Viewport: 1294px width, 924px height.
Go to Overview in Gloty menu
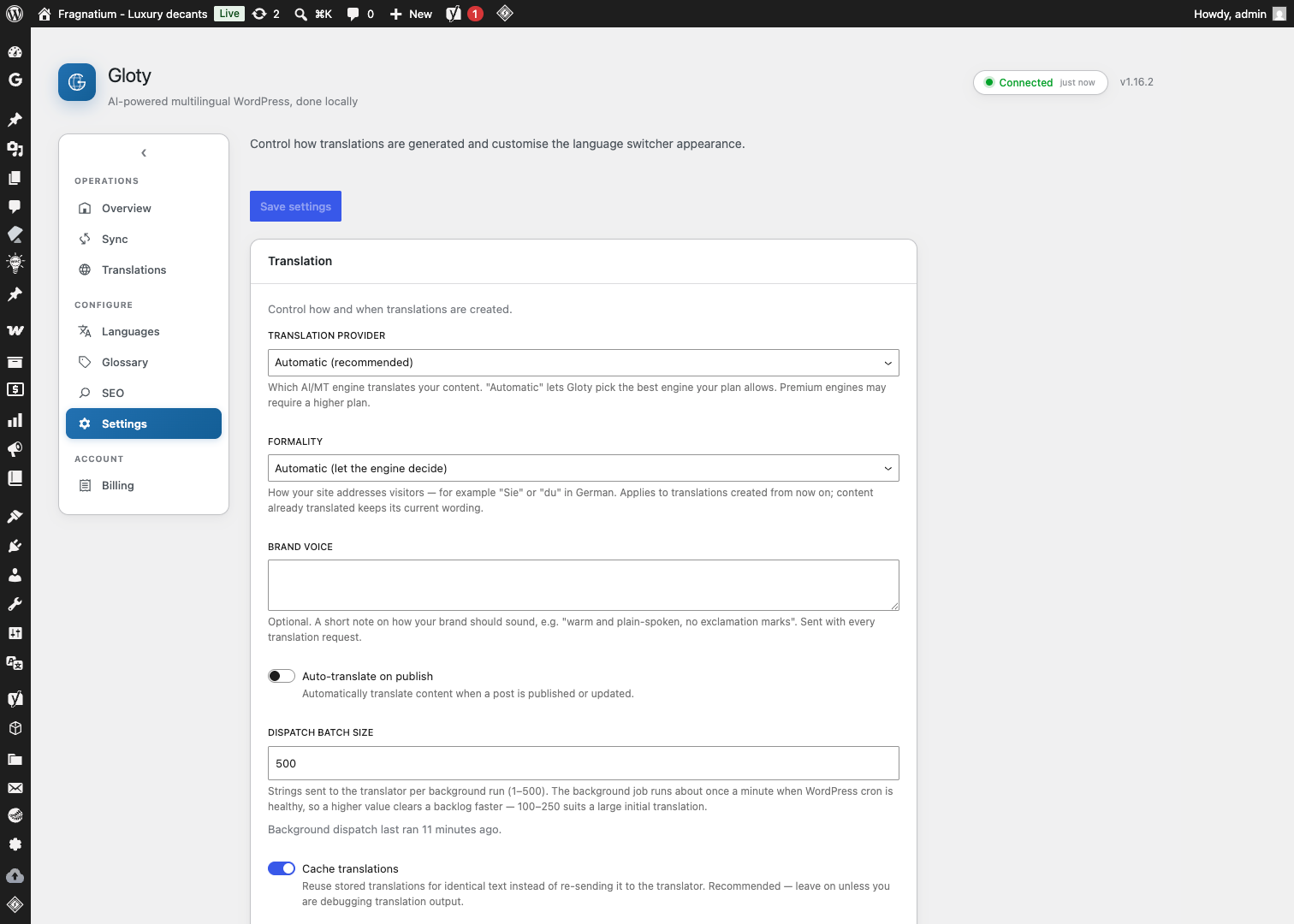[x=144, y=208]
